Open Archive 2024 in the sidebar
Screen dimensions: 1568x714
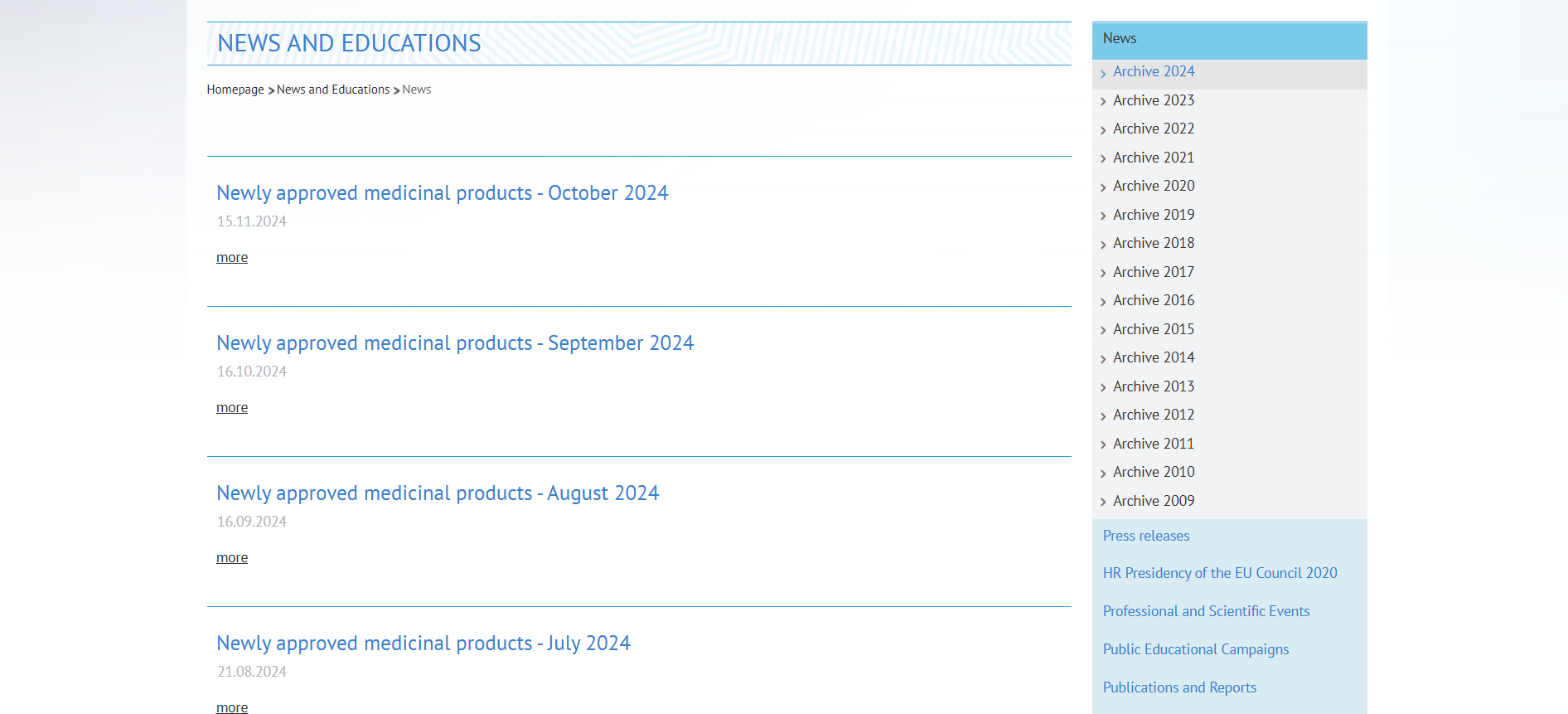click(x=1154, y=72)
